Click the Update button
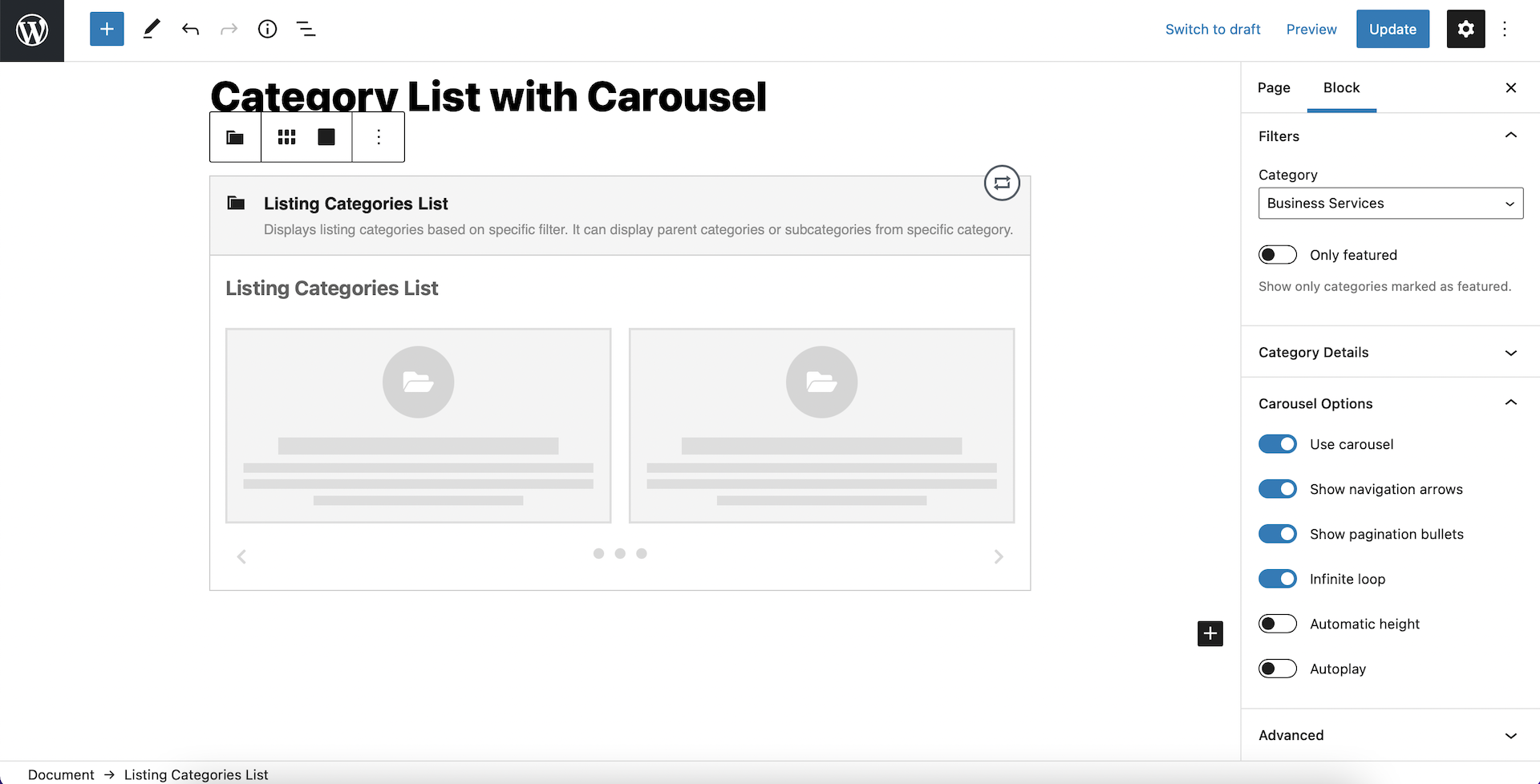Image resolution: width=1540 pixels, height=784 pixels. [x=1392, y=30]
